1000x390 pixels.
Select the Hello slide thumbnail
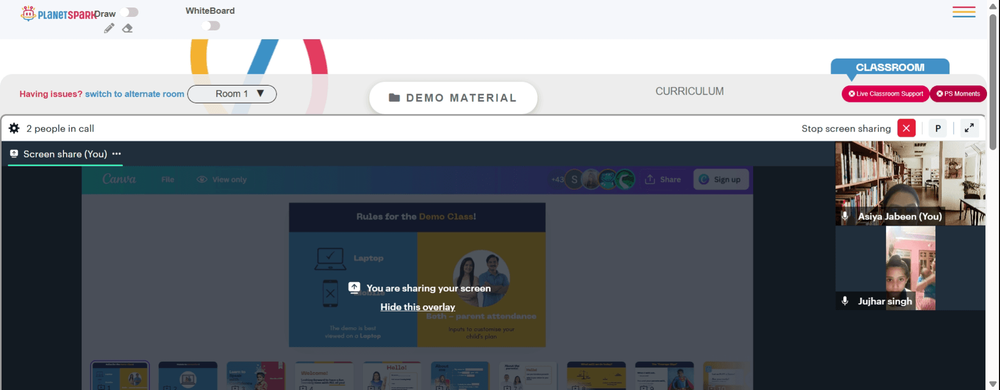[x=392, y=375]
